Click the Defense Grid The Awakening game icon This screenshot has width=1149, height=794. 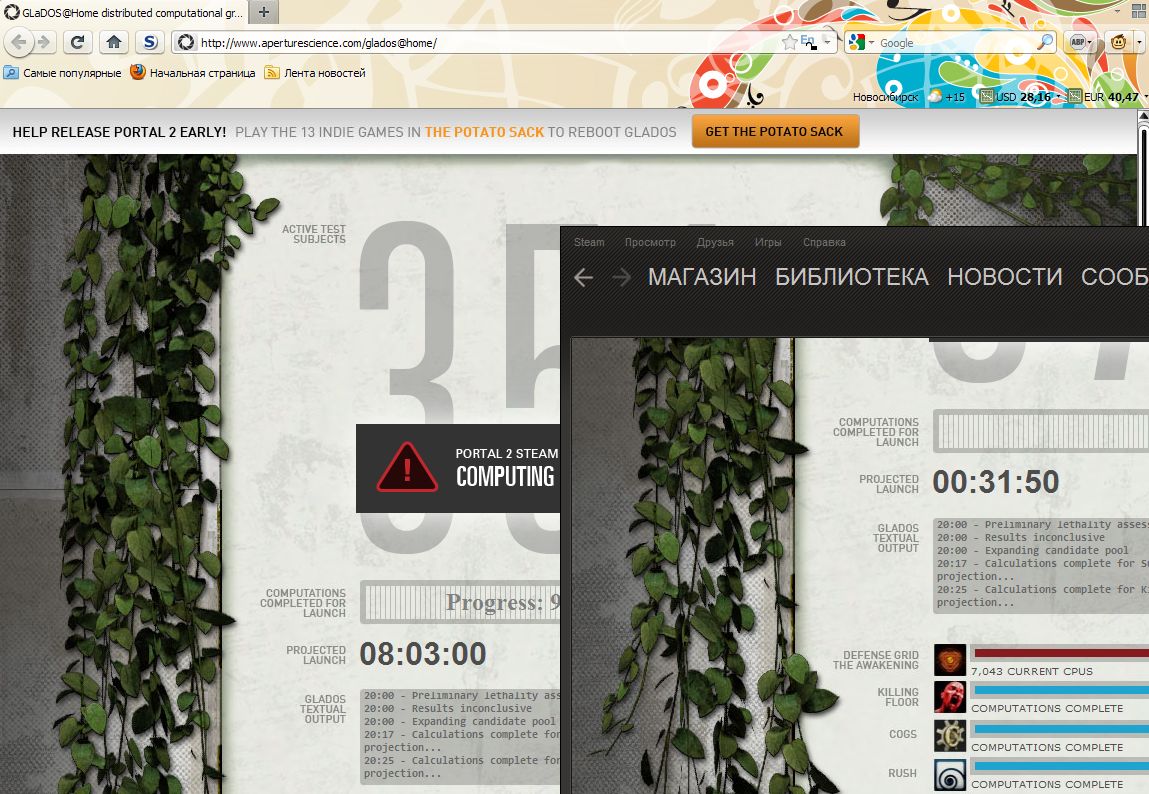coord(950,660)
